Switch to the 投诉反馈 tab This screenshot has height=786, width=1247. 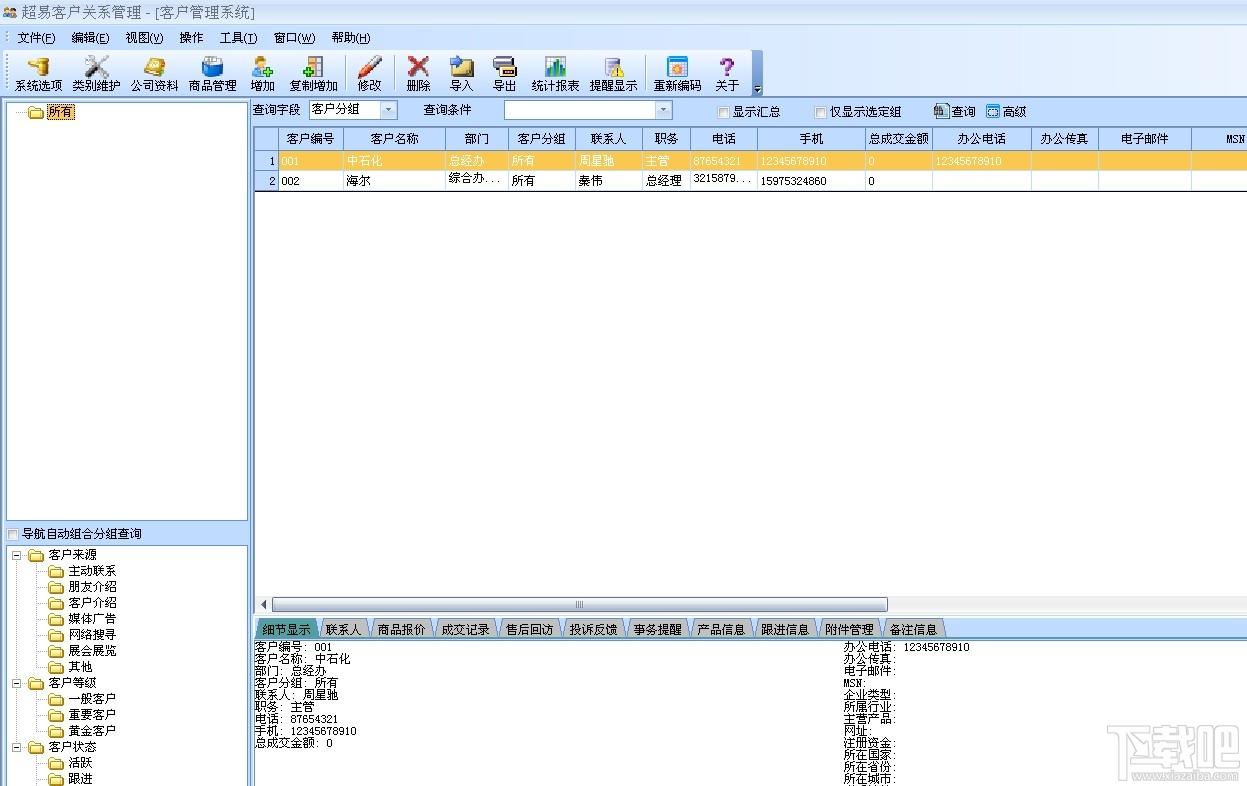coord(593,629)
